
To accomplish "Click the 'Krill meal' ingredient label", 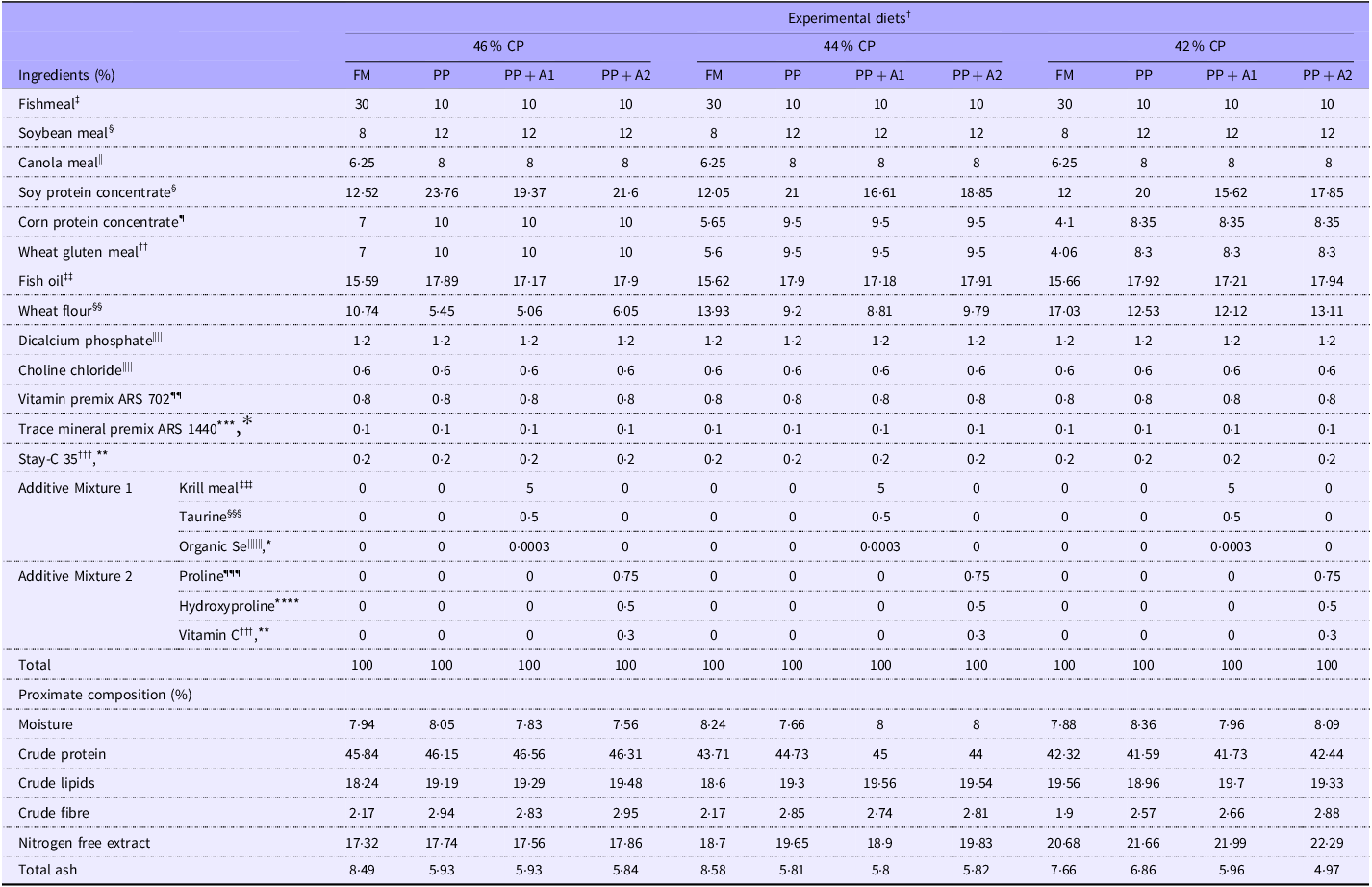I will coord(210,488).
